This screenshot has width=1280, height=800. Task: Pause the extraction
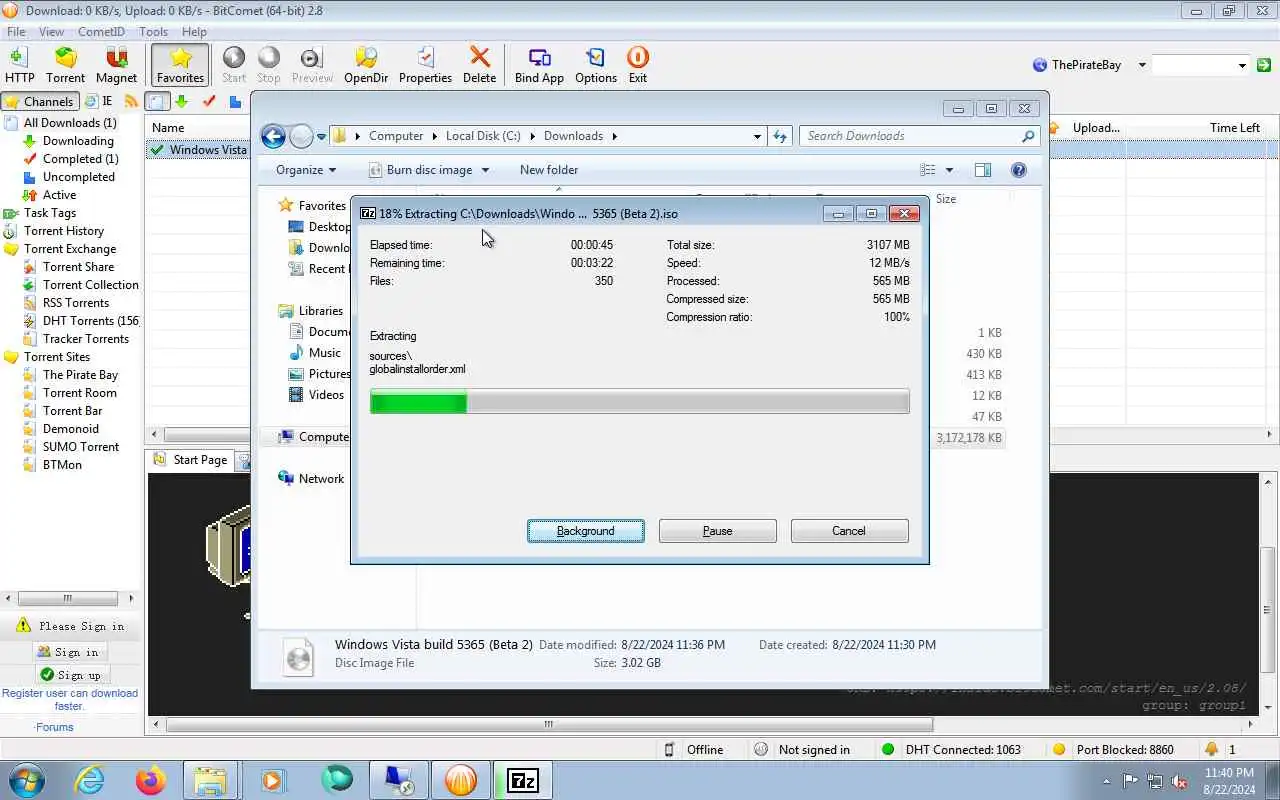coord(717,531)
